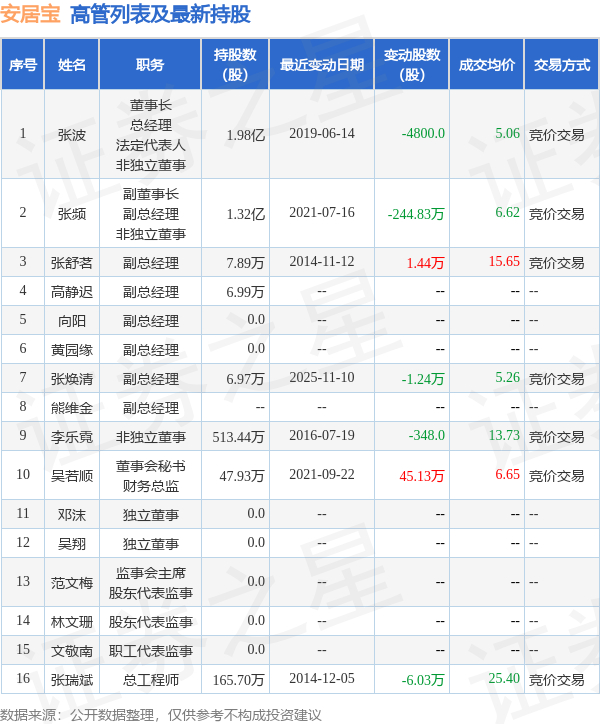
Task: Select the name 张舒茗
Action: (72, 263)
